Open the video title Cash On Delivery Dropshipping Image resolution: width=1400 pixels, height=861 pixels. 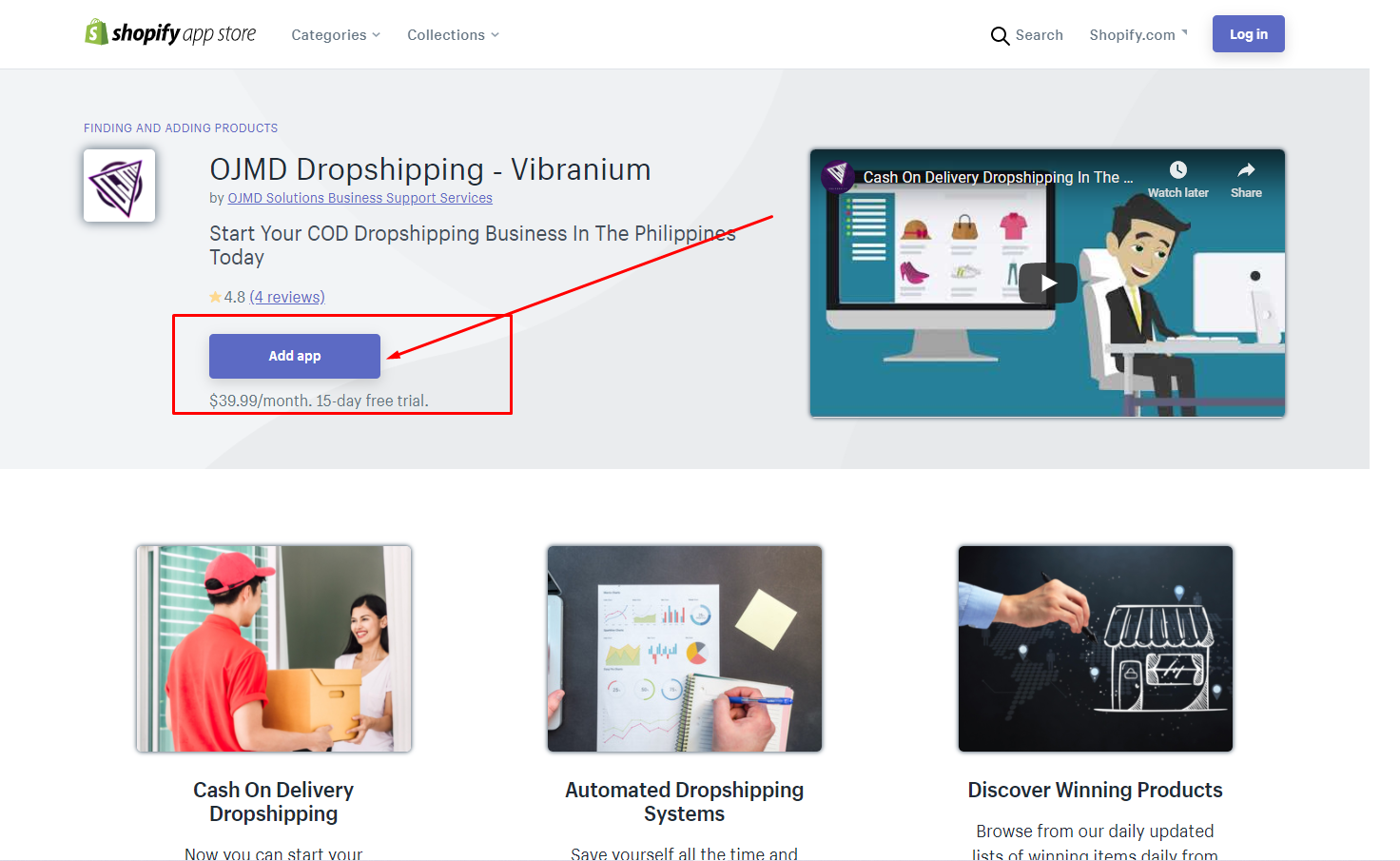click(998, 177)
